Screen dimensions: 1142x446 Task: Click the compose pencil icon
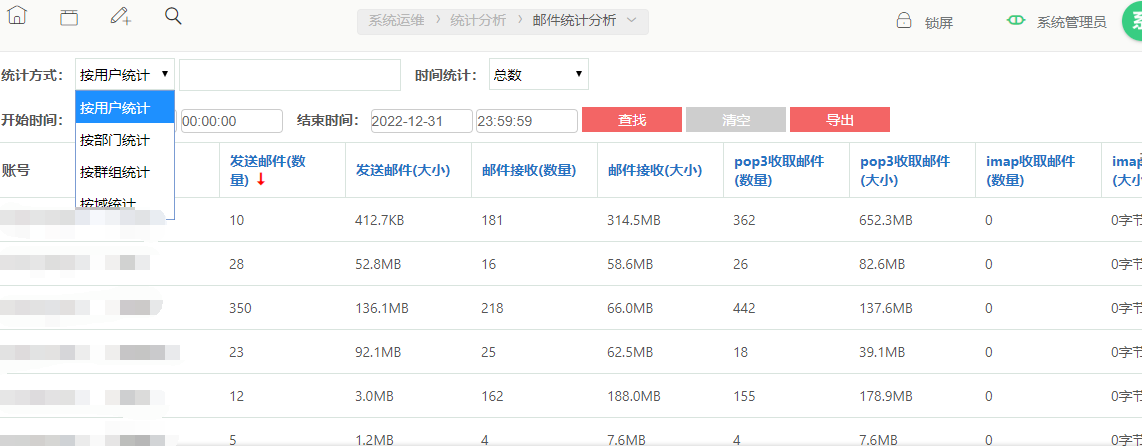121,17
